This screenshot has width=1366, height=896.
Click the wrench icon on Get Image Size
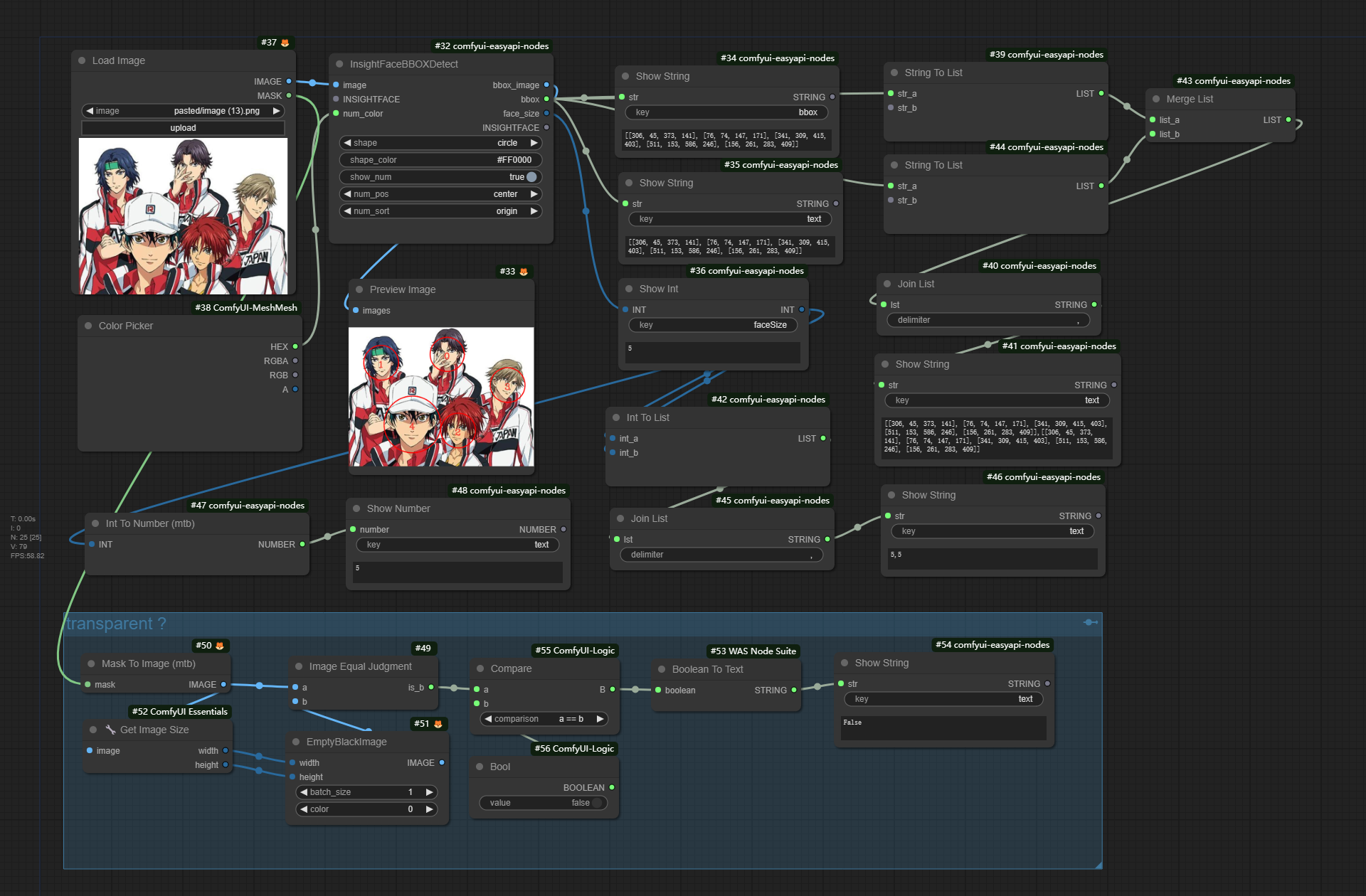pyautogui.click(x=110, y=730)
